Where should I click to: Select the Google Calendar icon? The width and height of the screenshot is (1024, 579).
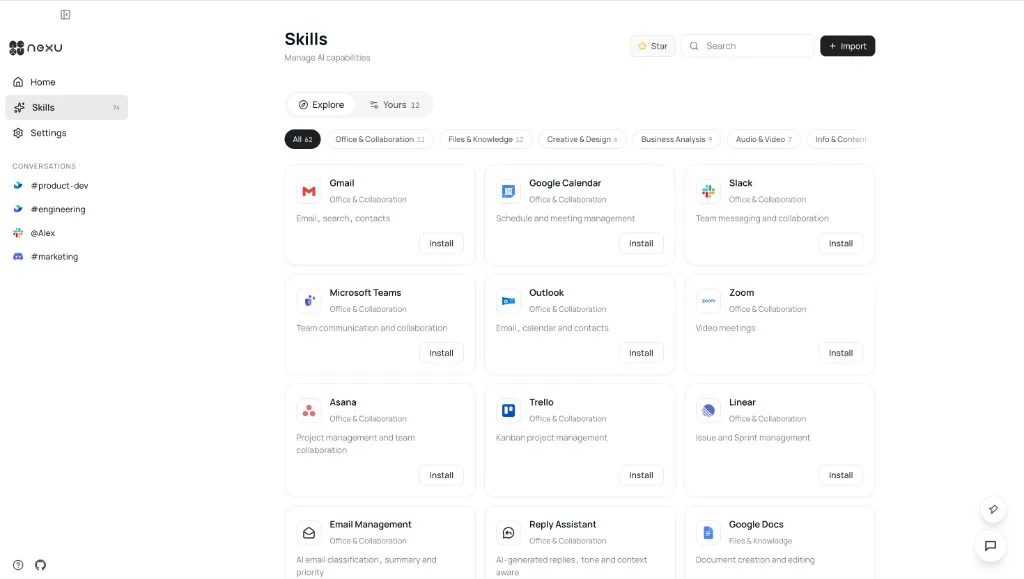tap(507, 191)
